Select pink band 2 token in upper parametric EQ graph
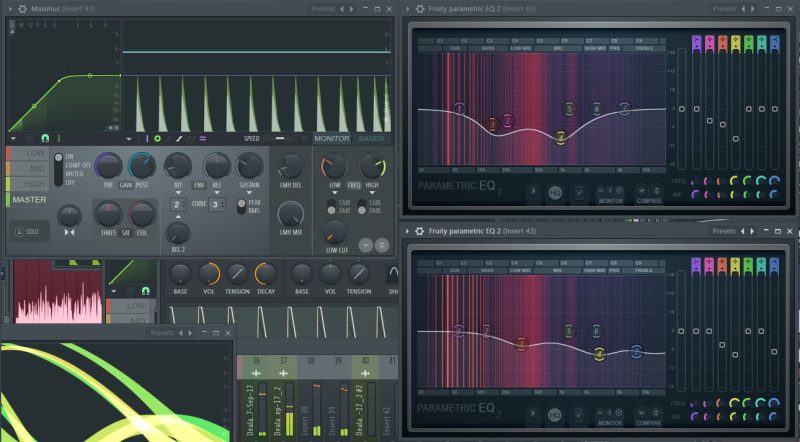This screenshot has height=442, width=800. point(507,120)
